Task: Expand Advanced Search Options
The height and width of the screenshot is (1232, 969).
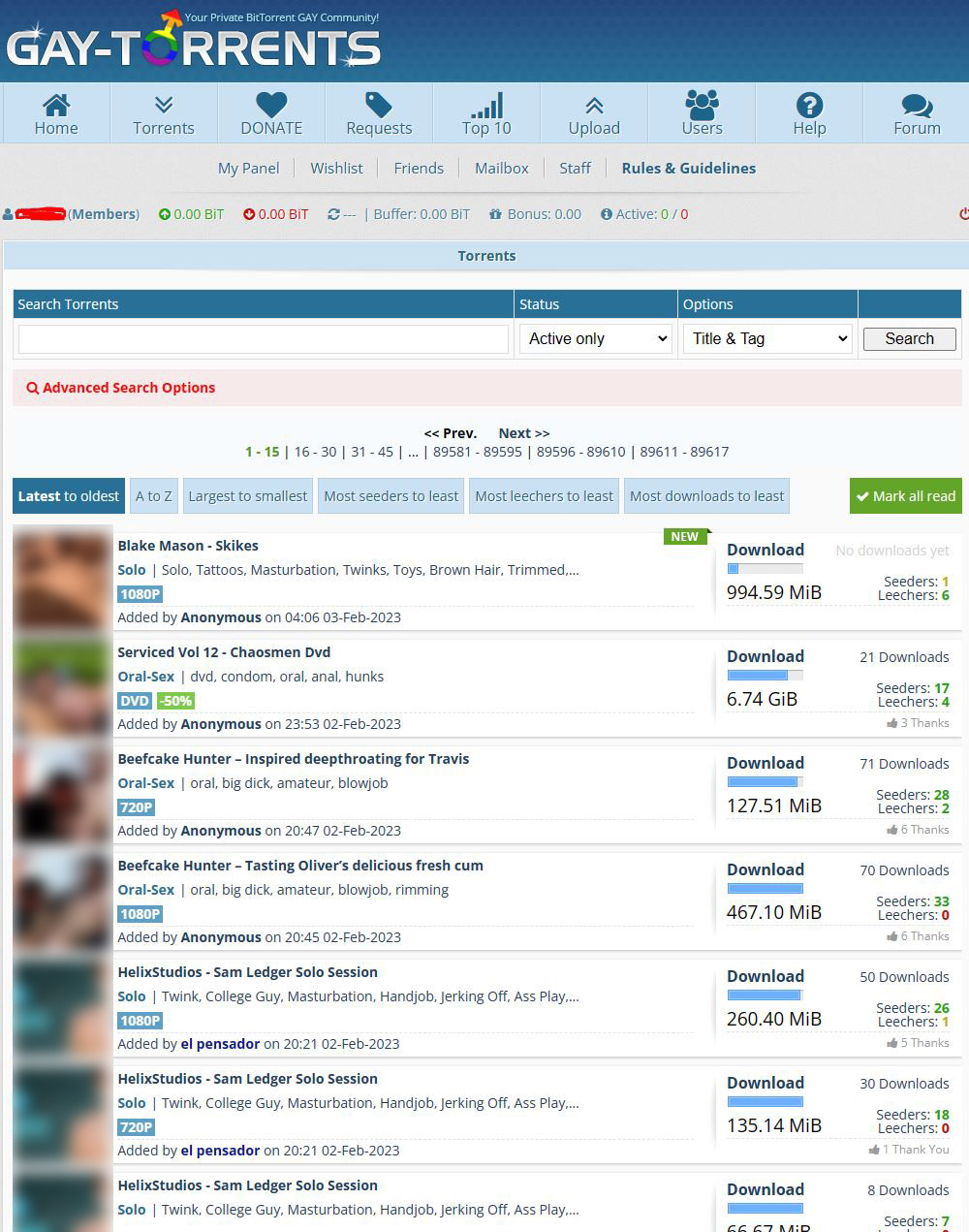Action: pos(129,388)
